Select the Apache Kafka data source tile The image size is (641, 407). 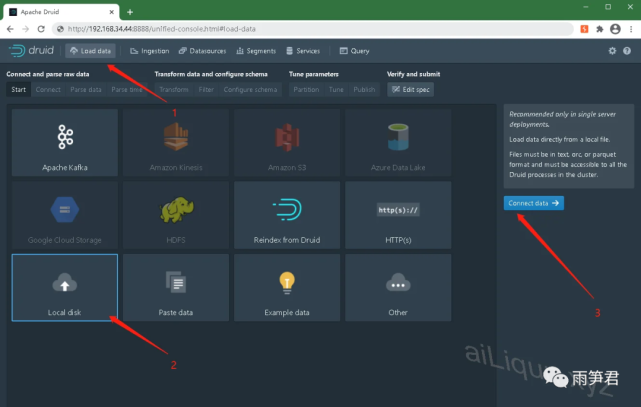pos(65,143)
